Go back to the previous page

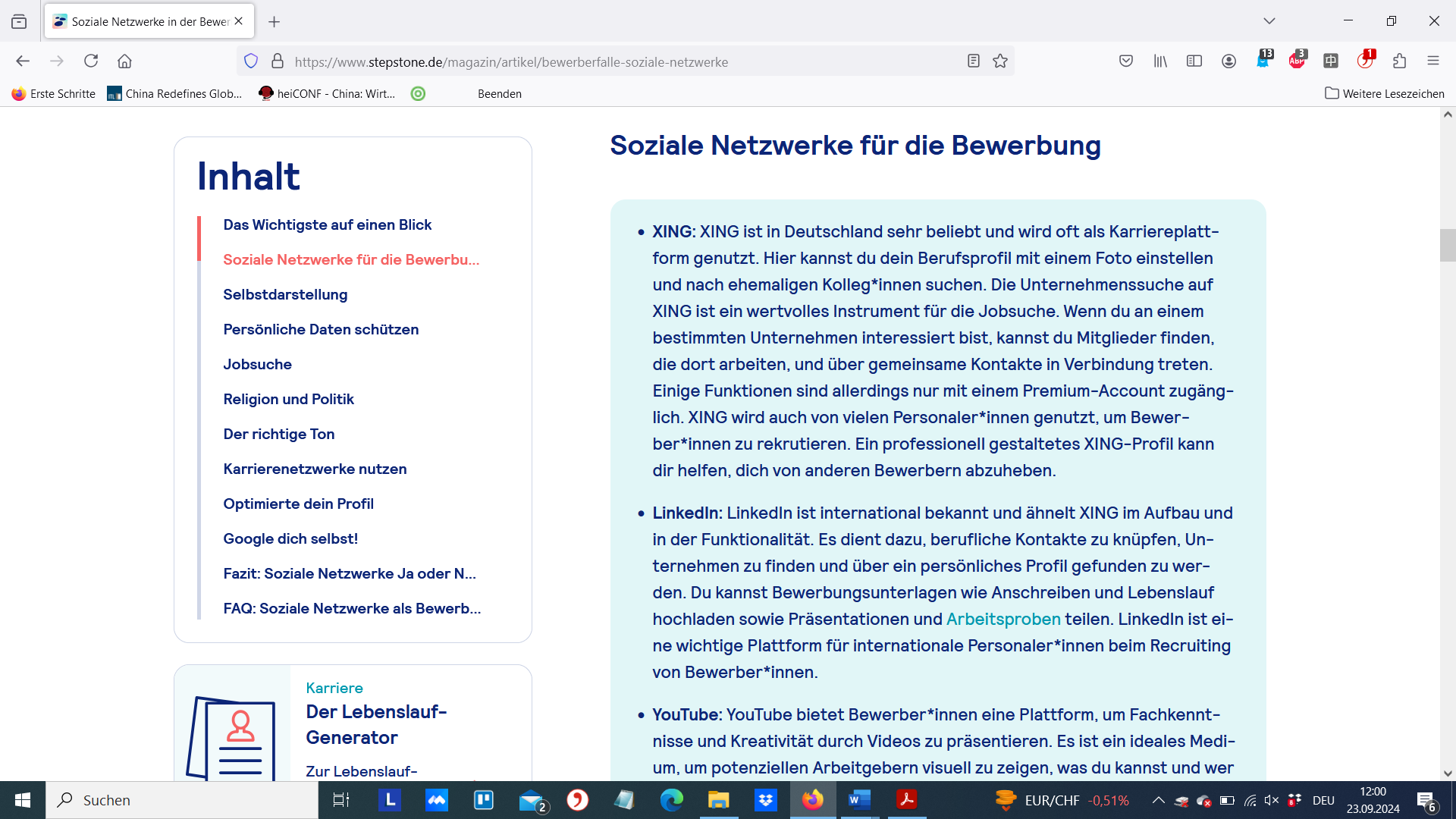[23, 61]
